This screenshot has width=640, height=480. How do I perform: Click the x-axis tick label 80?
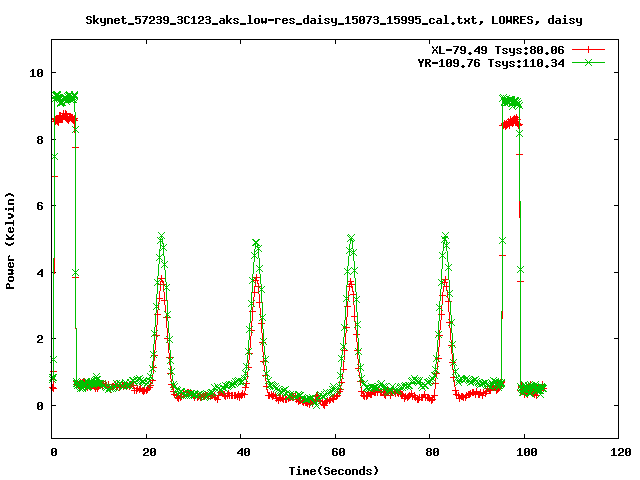point(433,452)
